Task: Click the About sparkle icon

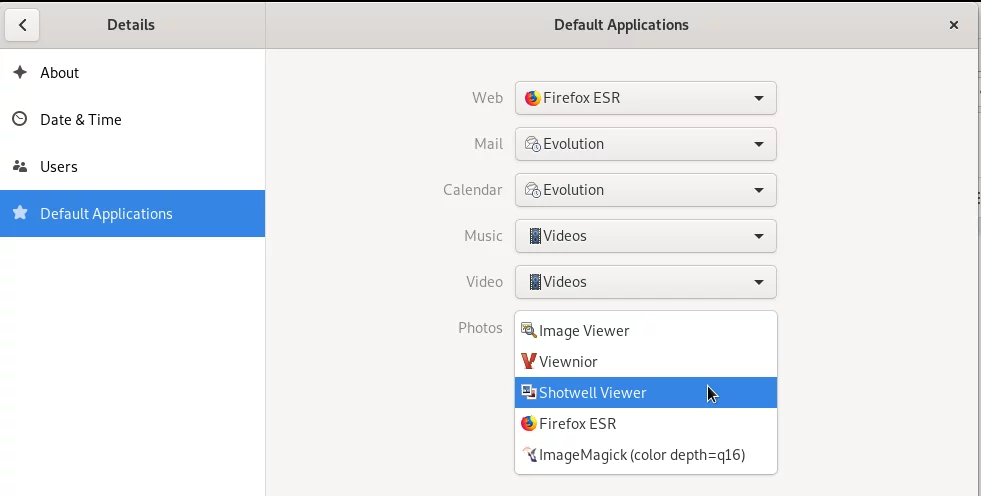Action: click(x=20, y=72)
